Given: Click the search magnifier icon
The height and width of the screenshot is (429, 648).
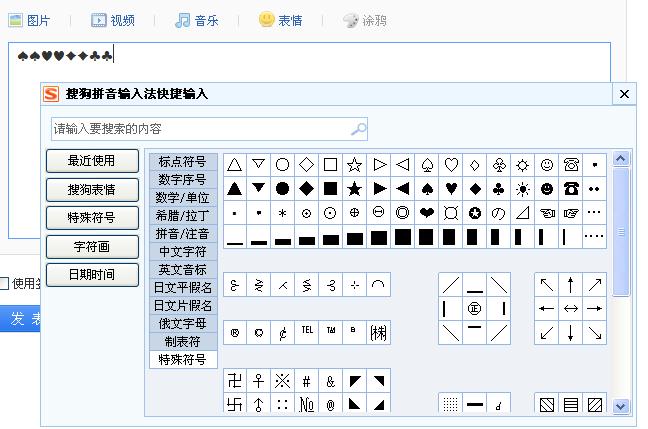Looking at the screenshot, I should [x=358, y=129].
